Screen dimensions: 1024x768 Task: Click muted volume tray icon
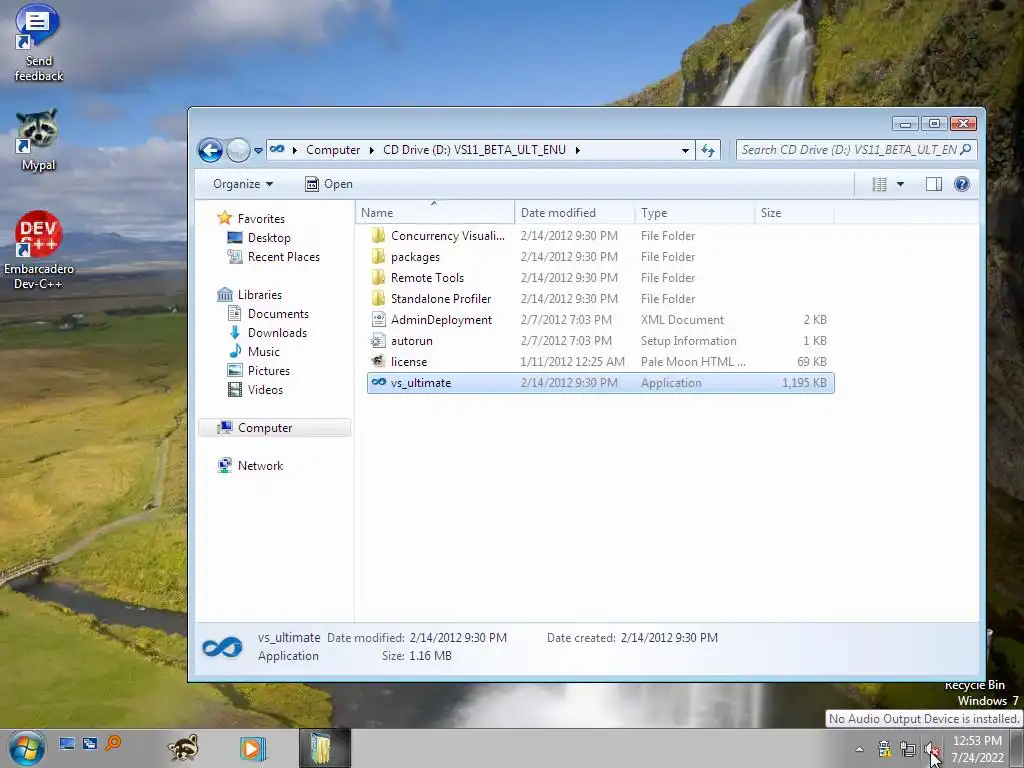click(x=932, y=750)
